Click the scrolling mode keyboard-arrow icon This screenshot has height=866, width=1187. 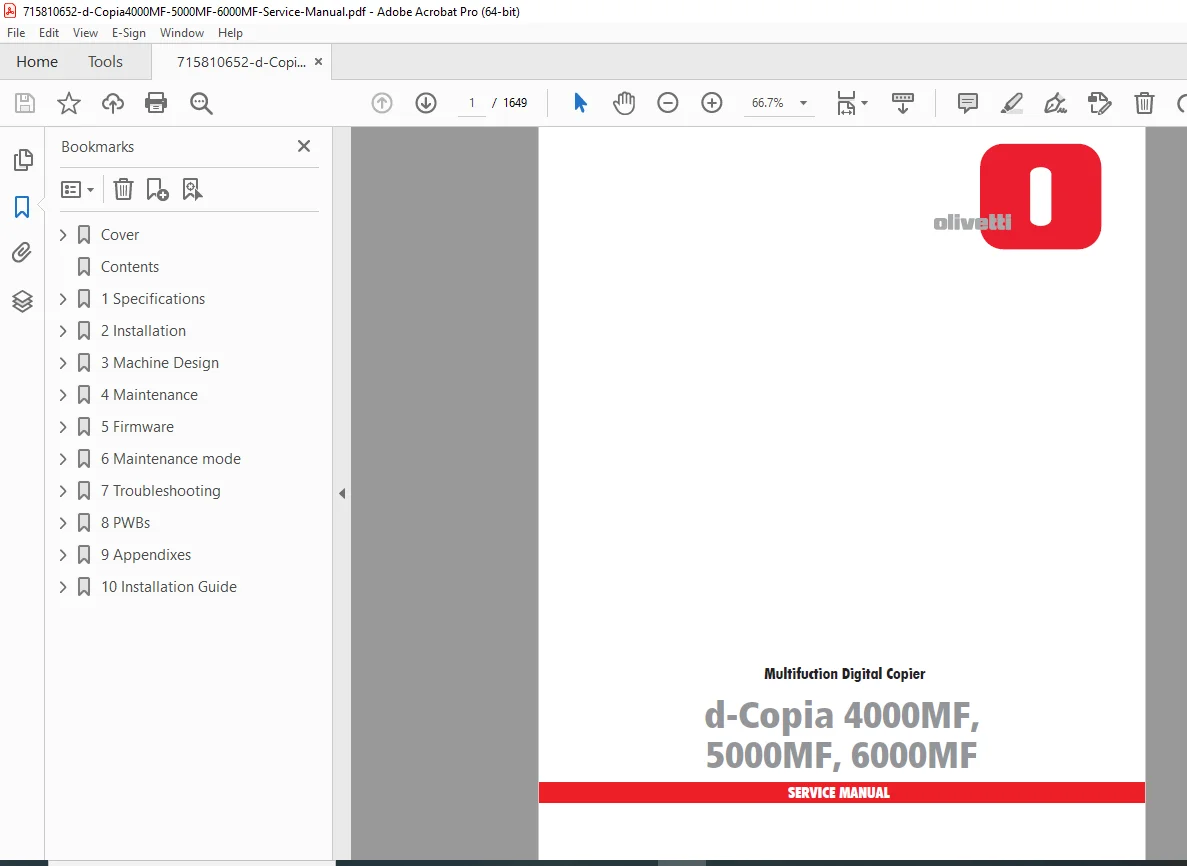[x=902, y=103]
